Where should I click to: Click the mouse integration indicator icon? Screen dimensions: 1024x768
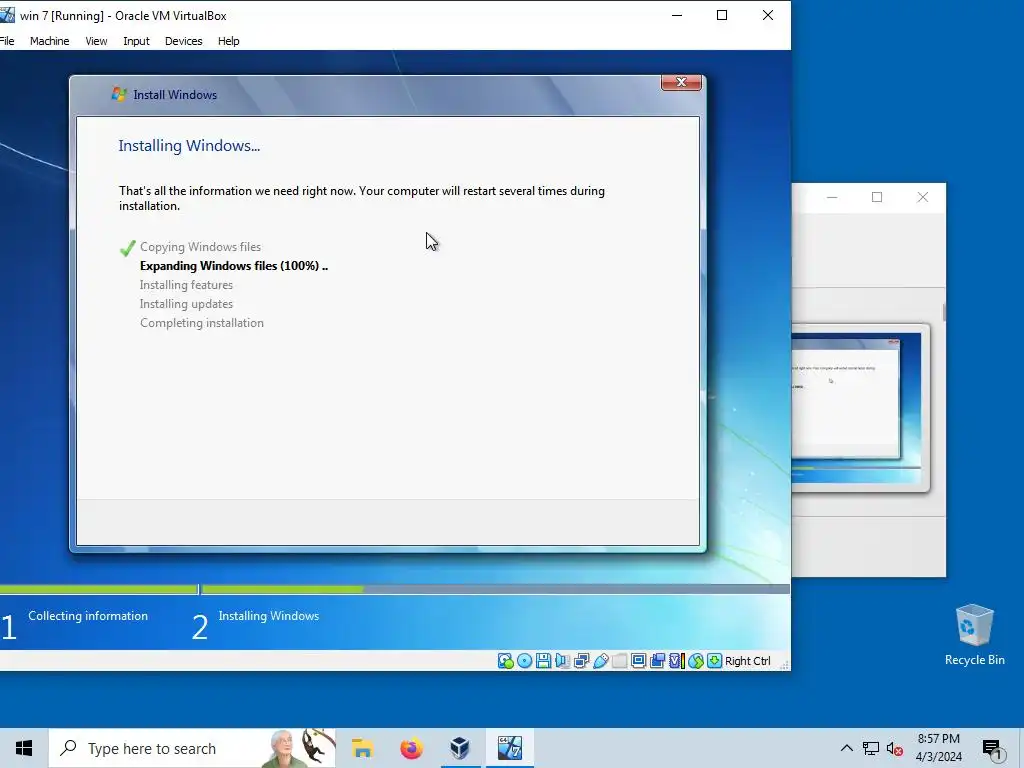696,661
